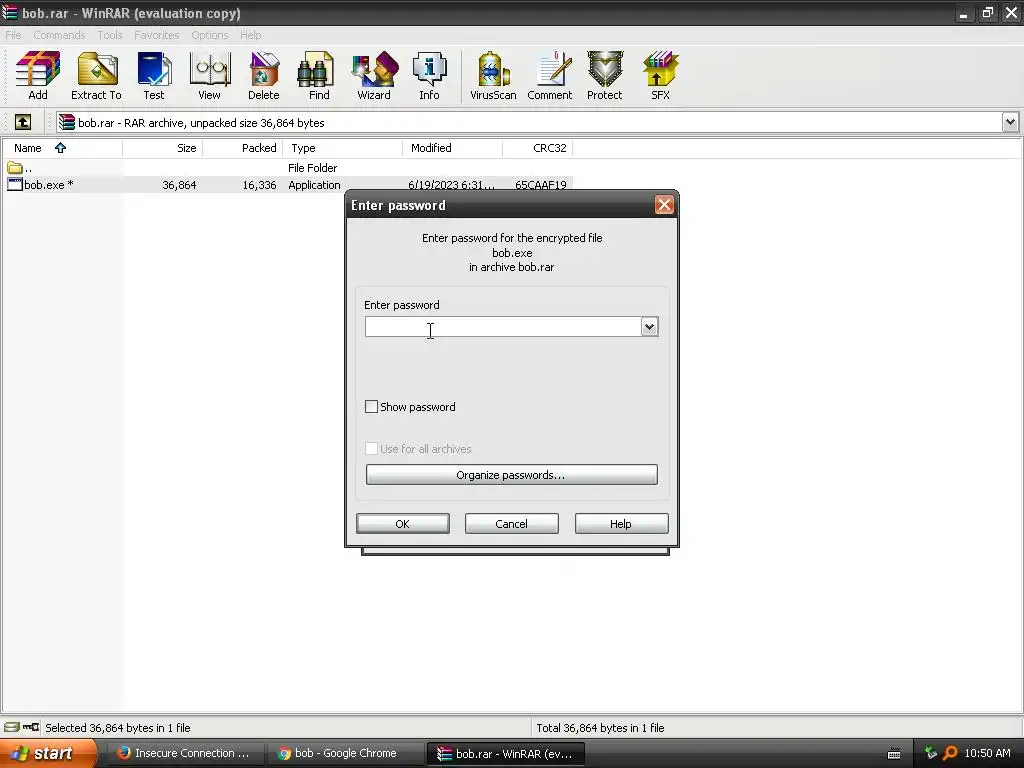1024x768 pixels.
Task: Focus the Enter password input field
Action: click(504, 327)
